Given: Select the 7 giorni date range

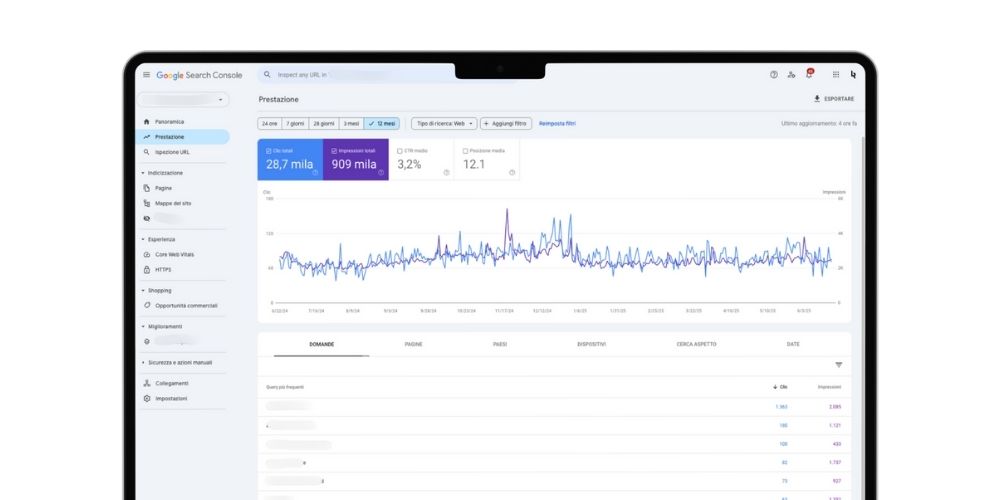Looking at the screenshot, I should pos(295,124).
